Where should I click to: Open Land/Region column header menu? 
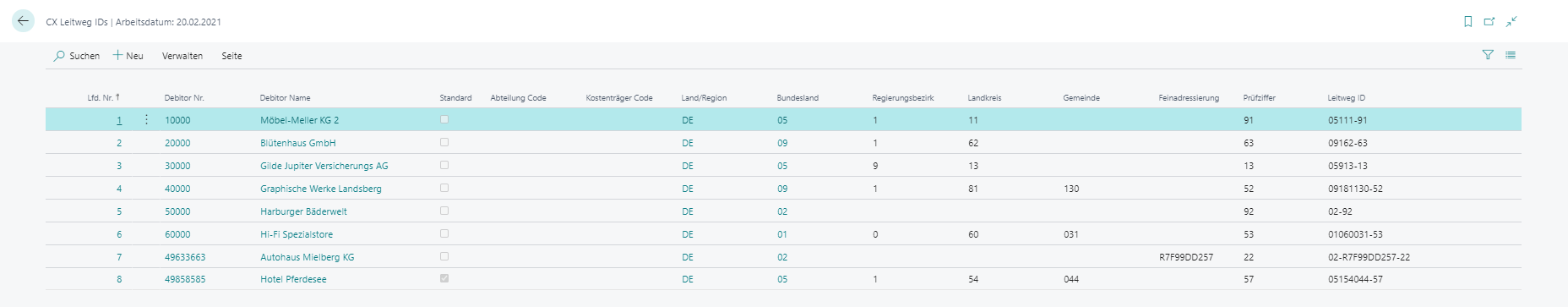tap(704, 98)
